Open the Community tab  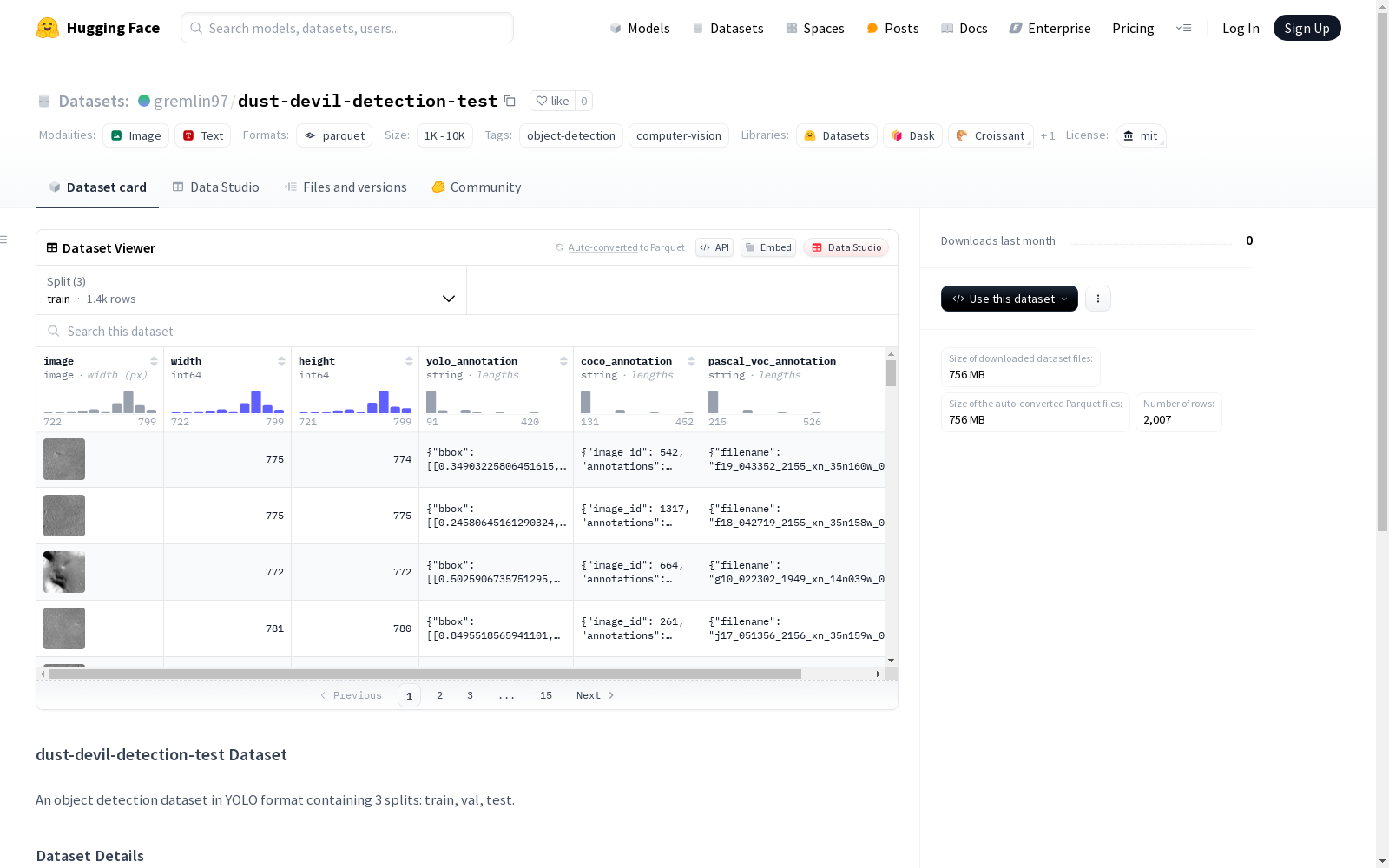coord(477,187)
